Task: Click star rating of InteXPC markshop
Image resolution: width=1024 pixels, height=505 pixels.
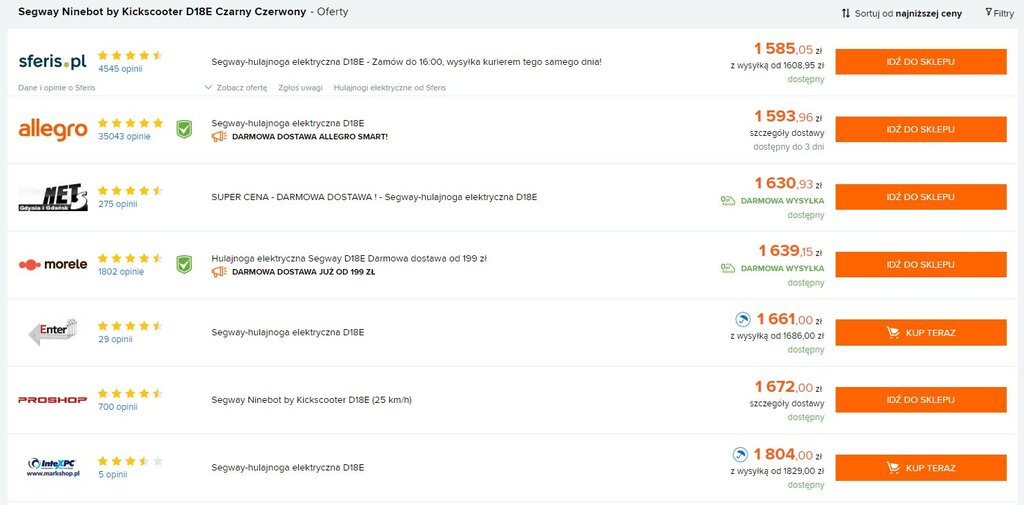Action: click(x=130, y=461)
